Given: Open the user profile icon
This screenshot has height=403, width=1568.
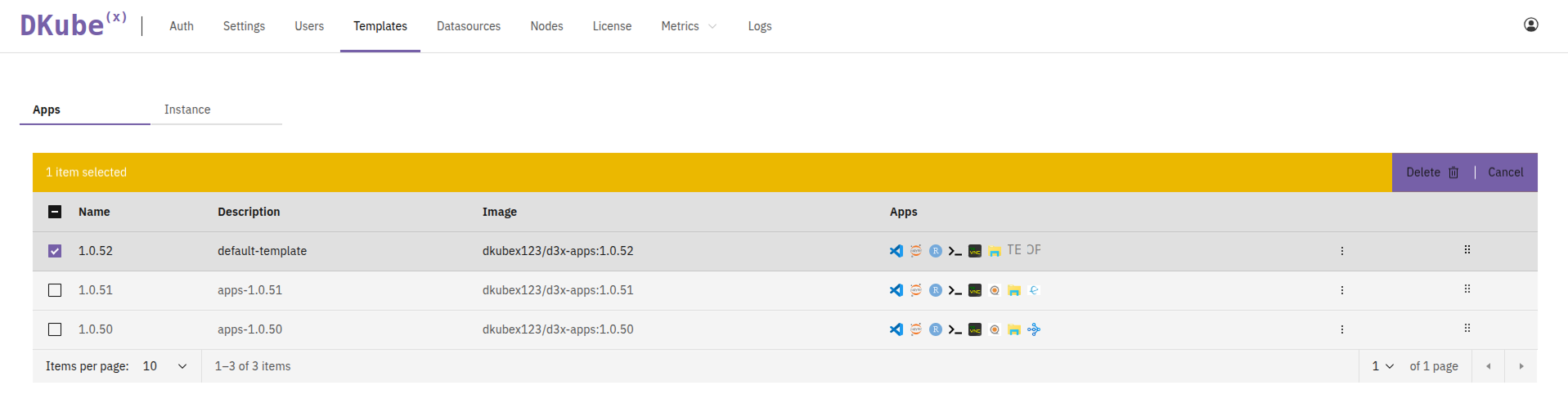Looking at the screenshot, I should point(1530,25).
